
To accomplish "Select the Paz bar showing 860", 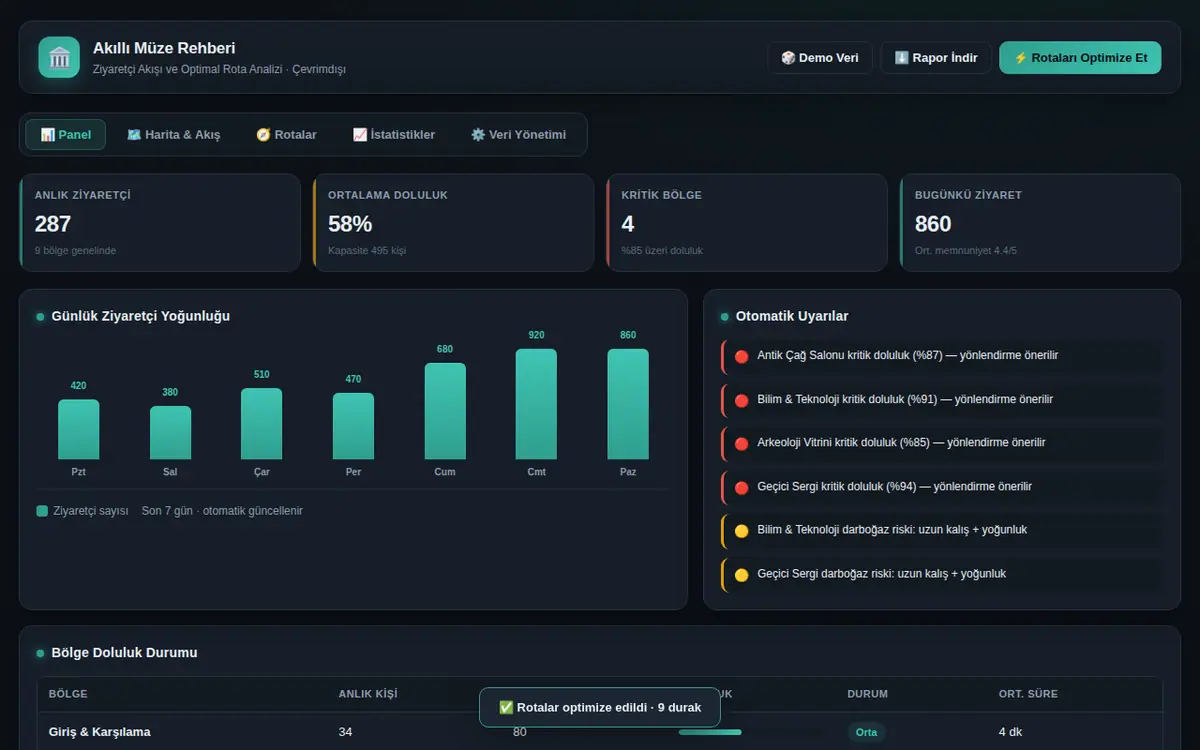I will 628,404.
